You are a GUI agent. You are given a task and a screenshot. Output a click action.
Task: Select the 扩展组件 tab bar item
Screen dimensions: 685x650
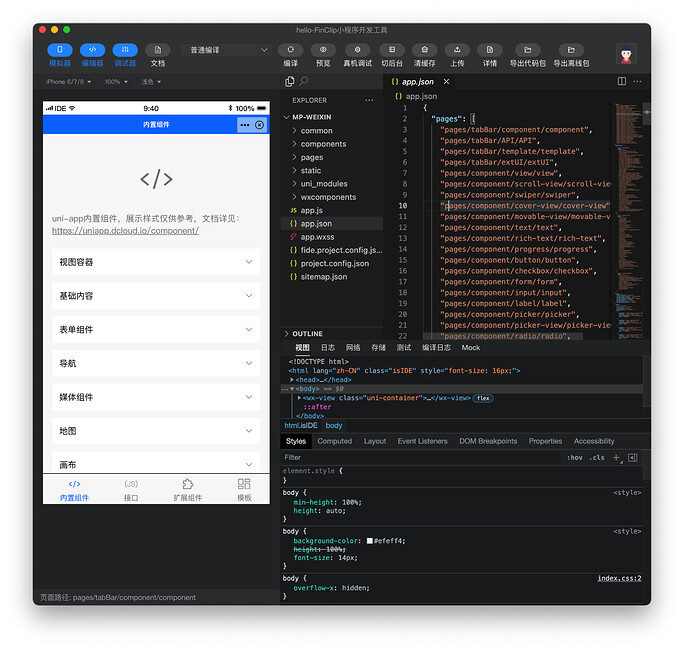(x=188, y=490)
